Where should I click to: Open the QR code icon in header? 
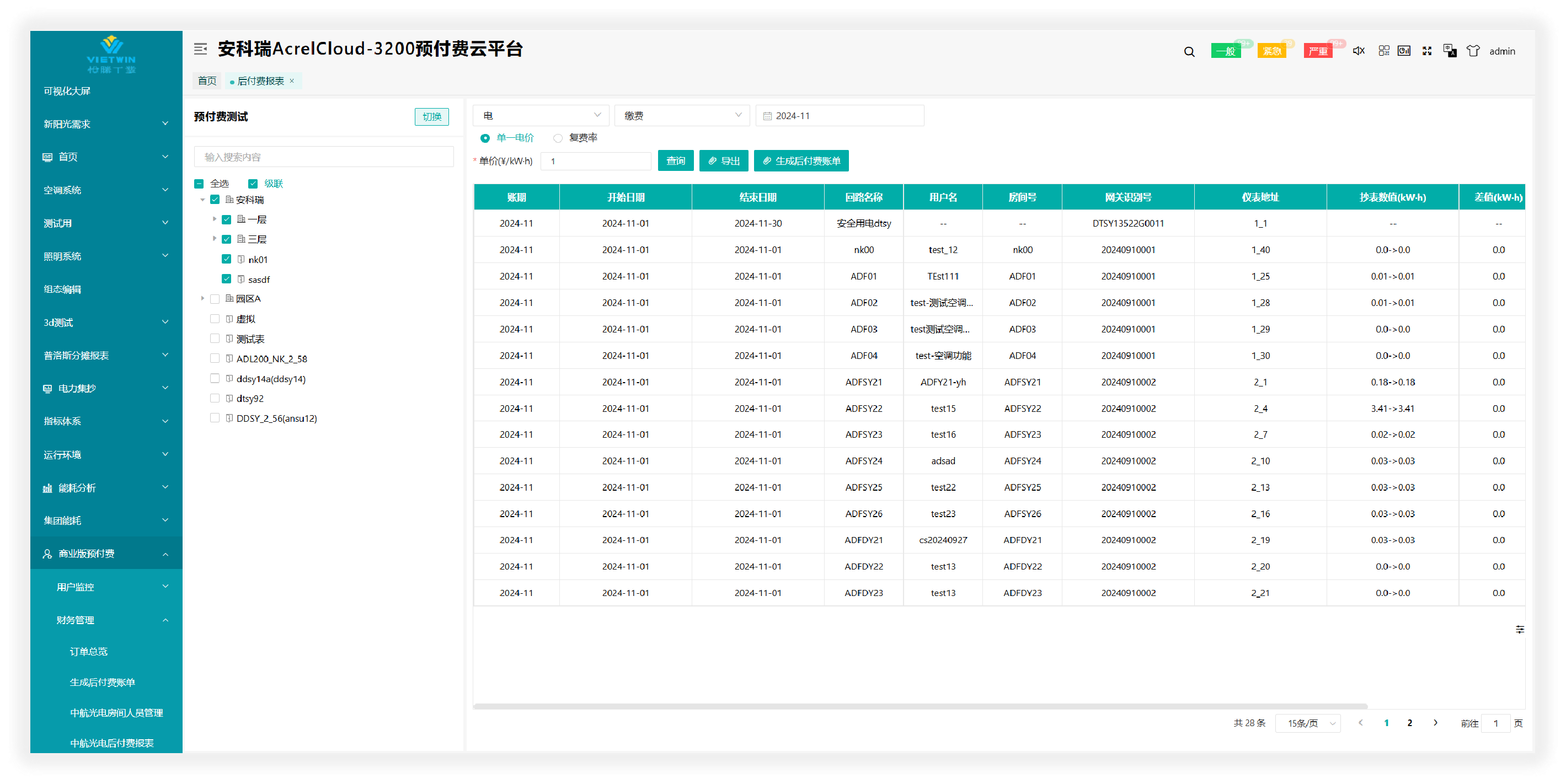click(1384, 51)
